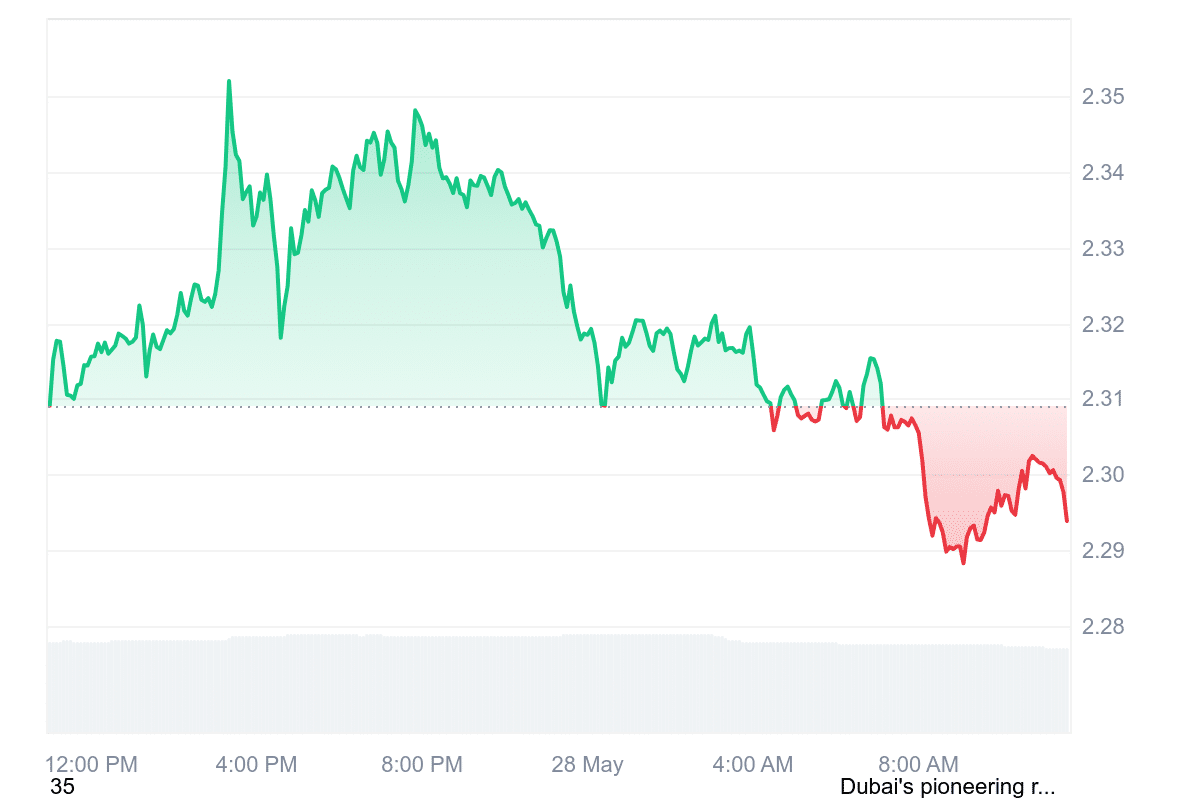Click the 4:00 AM time axis label
1200x800 pixels.
(x=752, y=765)
